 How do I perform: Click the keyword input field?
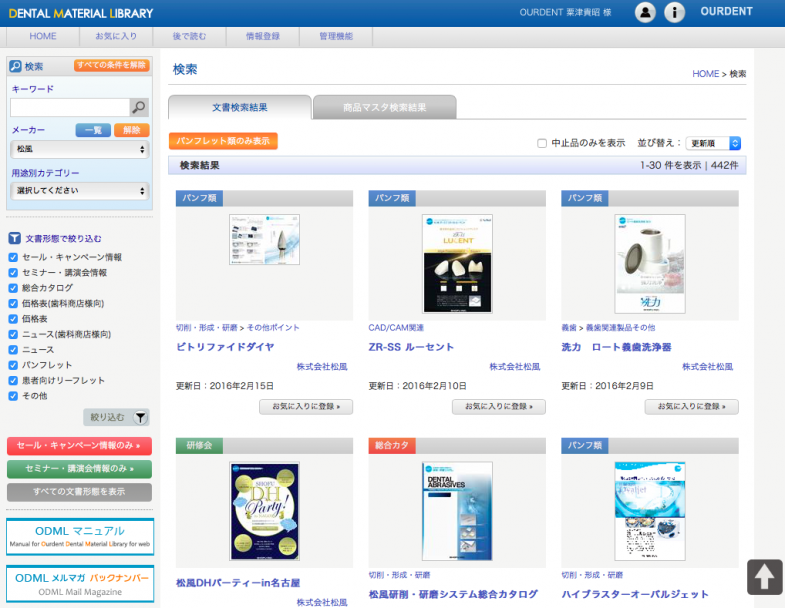[70, 107]
